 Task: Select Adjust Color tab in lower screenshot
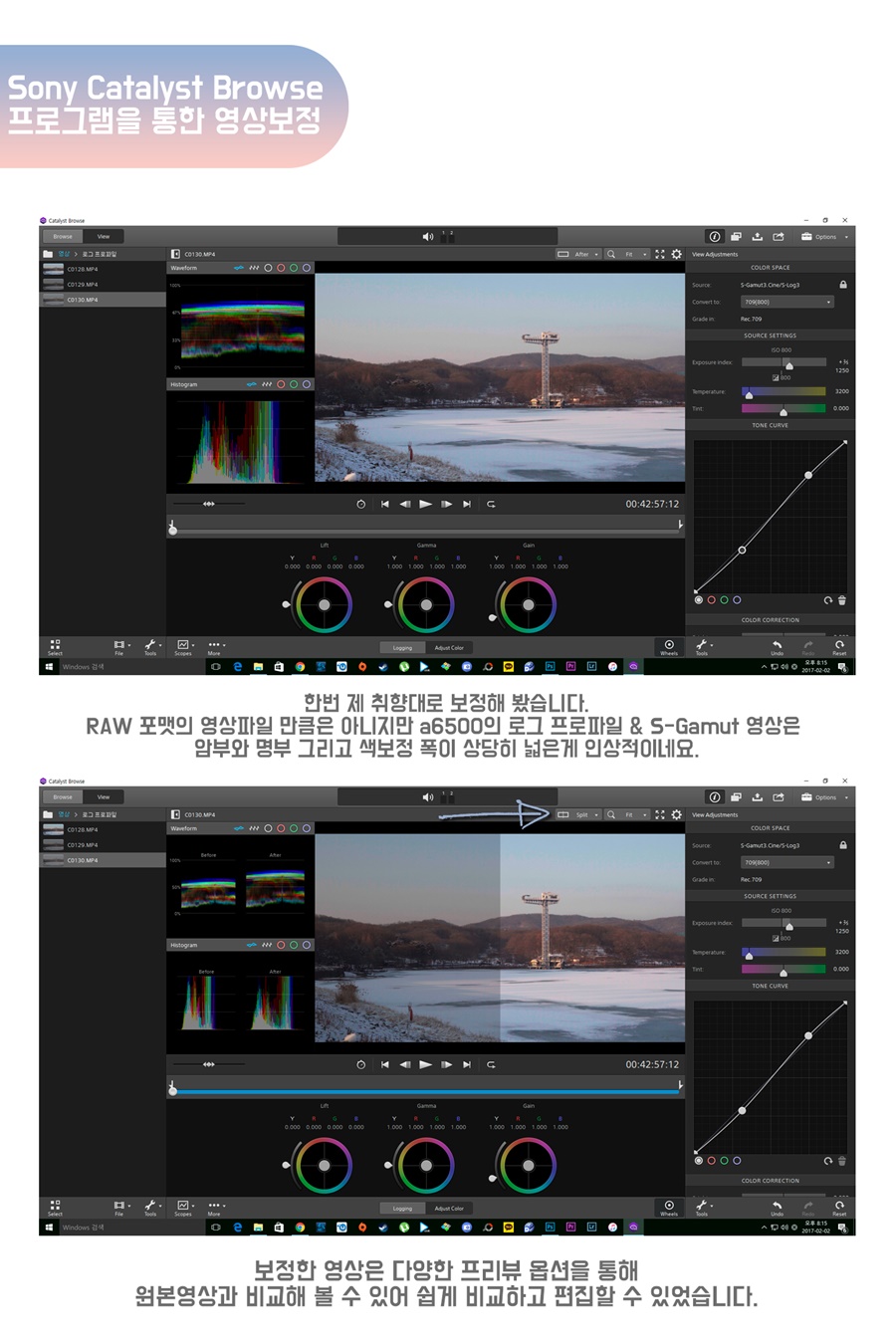[449, 1208]
